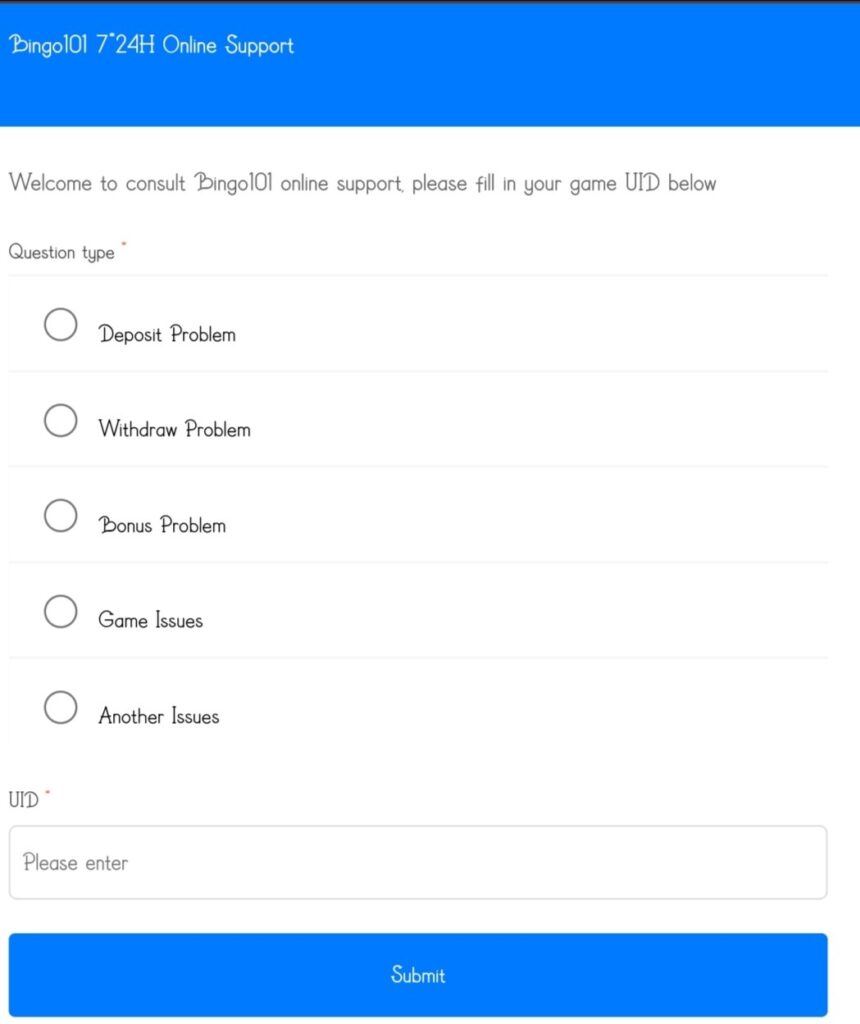
Task: Pick the Bonus Problem radio button
Action: (61, 516)
